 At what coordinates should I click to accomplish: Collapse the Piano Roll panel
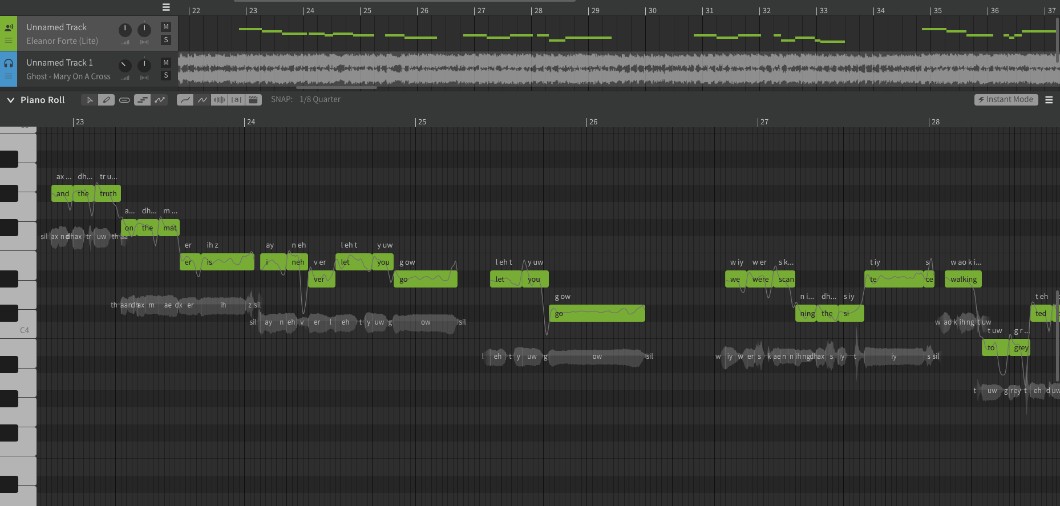tap(10, 100)
